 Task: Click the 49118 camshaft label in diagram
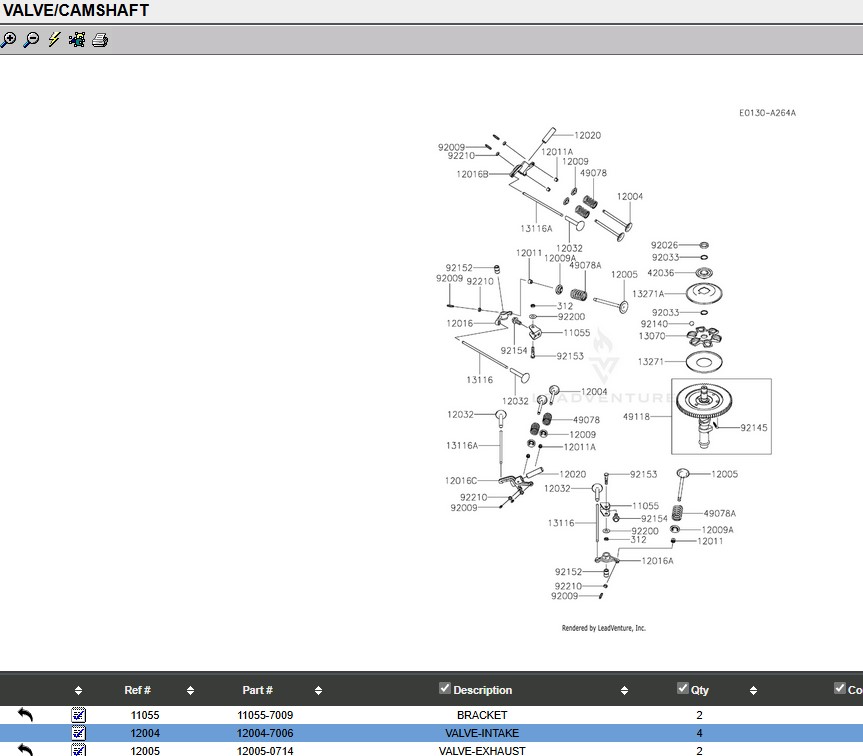[636, 416]
